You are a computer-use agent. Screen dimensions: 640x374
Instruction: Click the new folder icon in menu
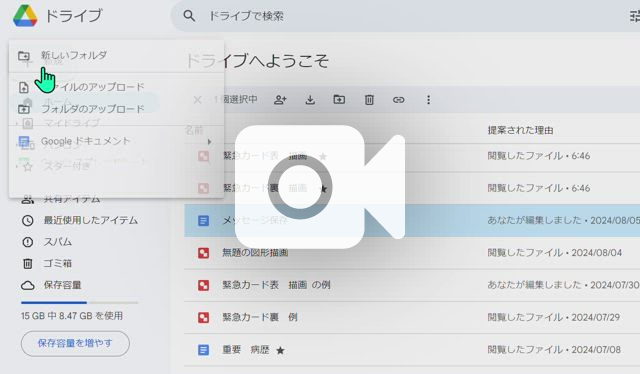(24, 56)
